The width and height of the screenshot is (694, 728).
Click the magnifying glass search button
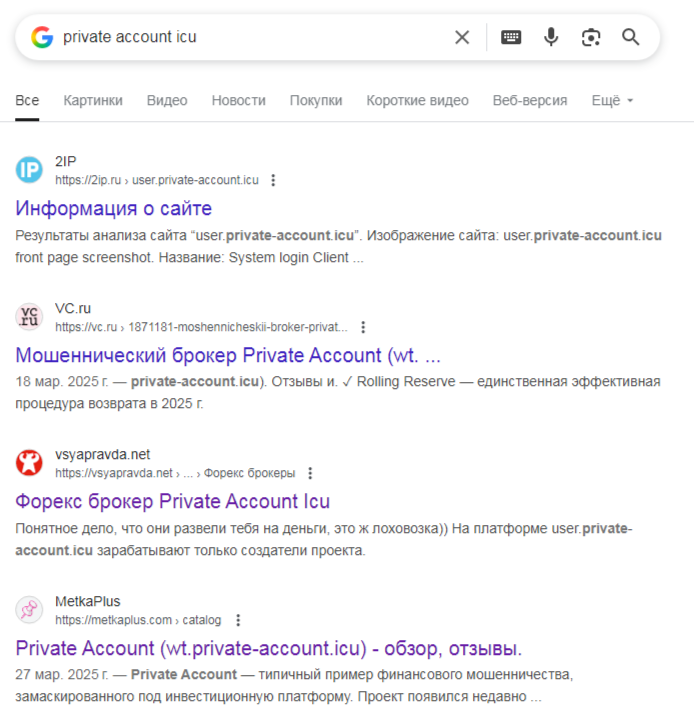click(631, 37)
